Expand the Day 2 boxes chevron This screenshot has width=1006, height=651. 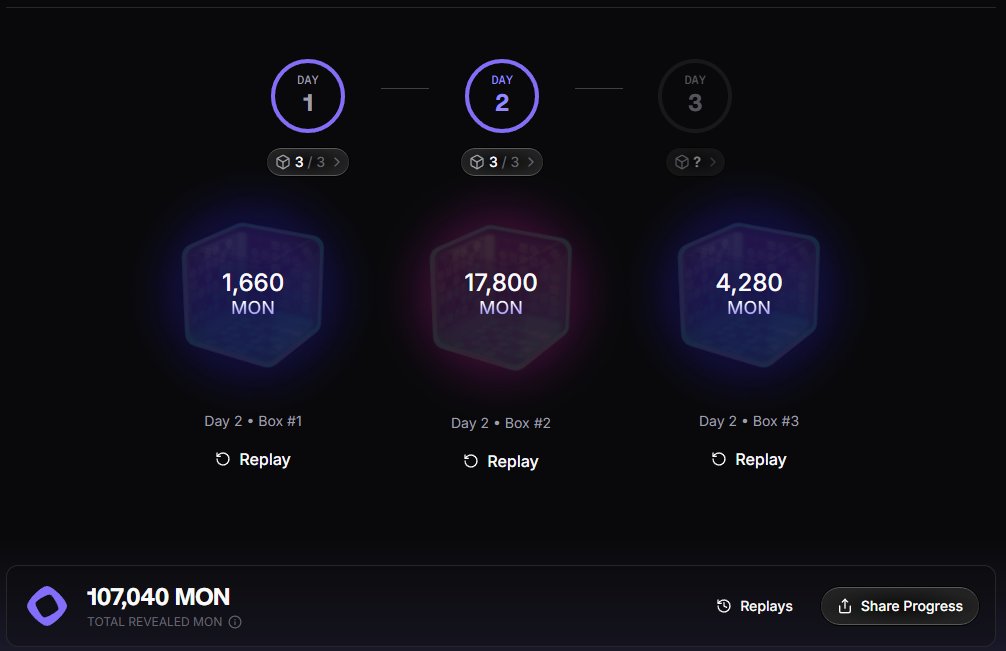[531, 162]
